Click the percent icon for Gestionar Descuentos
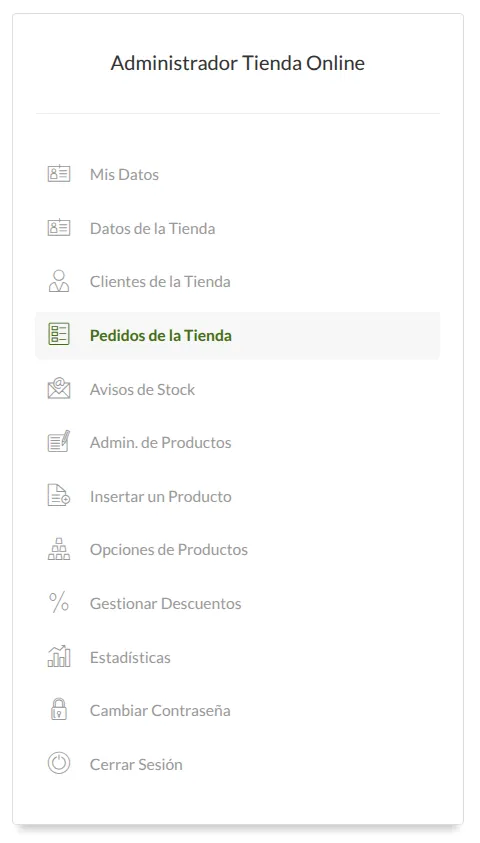480x843 pixels. pos(59,603)
